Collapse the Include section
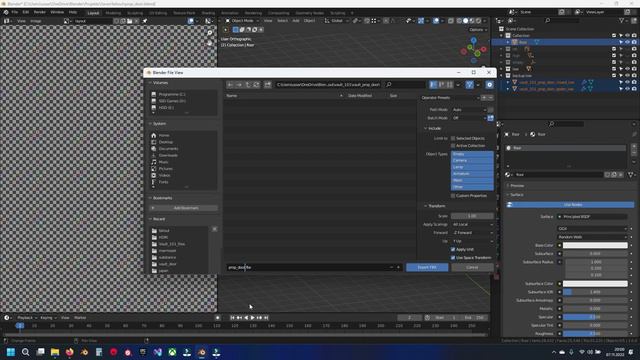This screenshot has height=360, width=640. [433, 128]
